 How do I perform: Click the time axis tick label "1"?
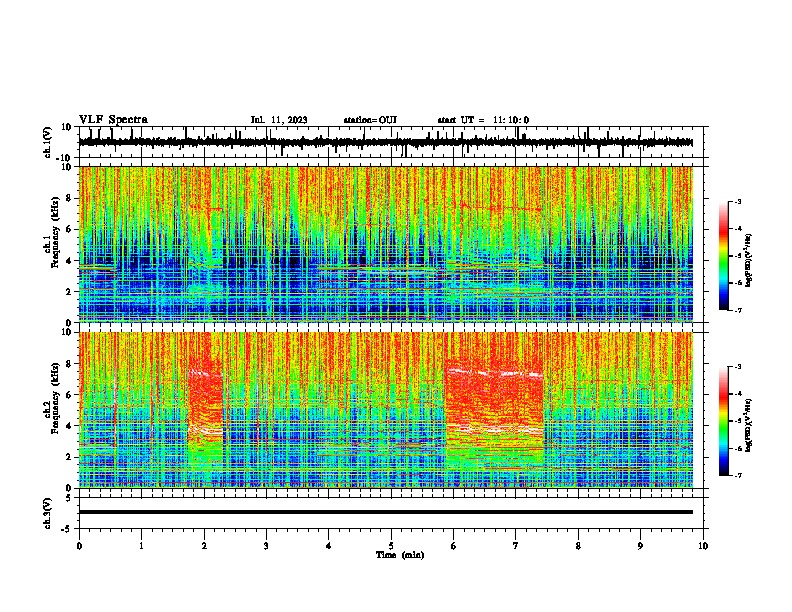(x=141, y=546)
